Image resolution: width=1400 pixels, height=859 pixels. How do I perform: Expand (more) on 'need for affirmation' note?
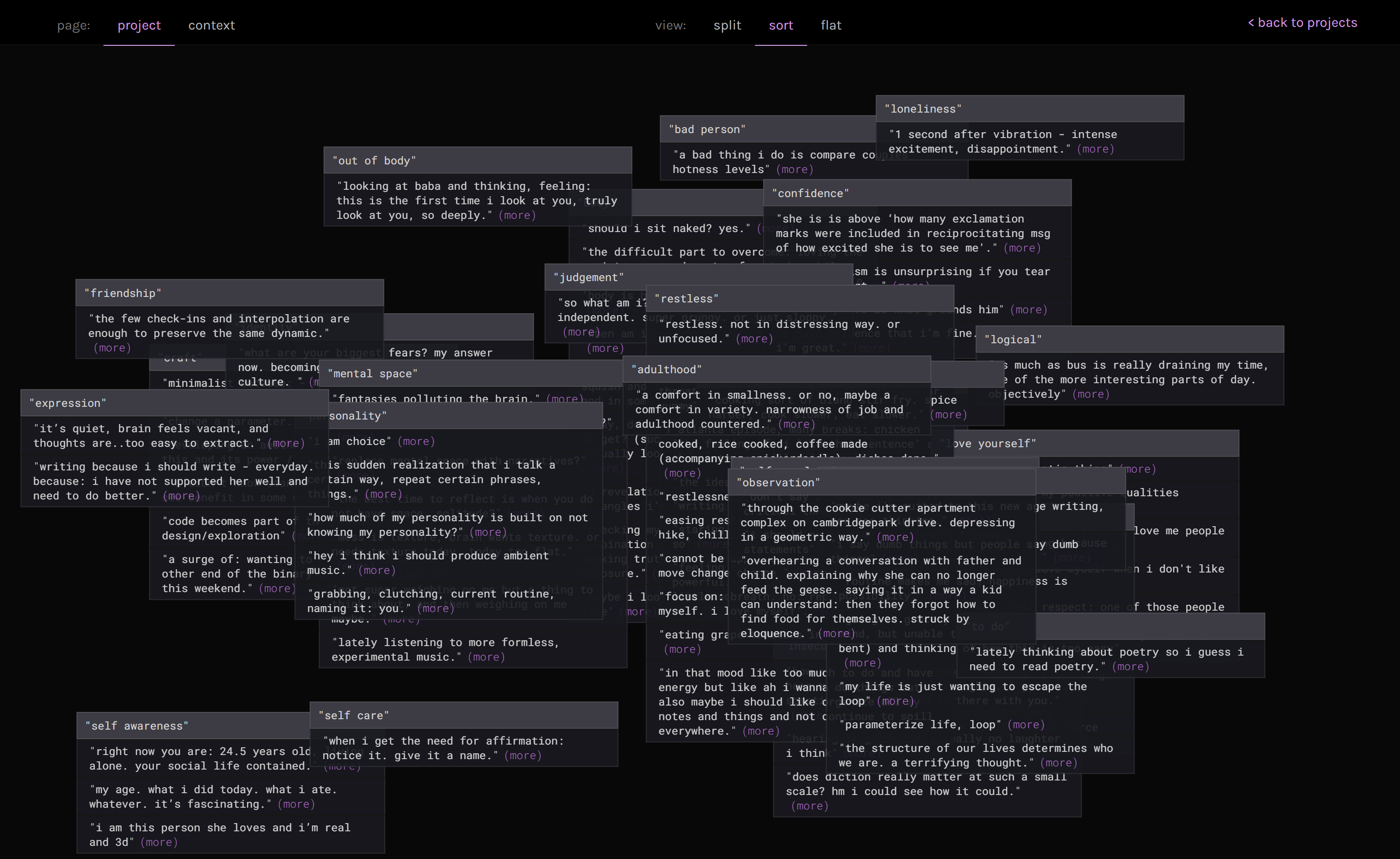point(523,755)
